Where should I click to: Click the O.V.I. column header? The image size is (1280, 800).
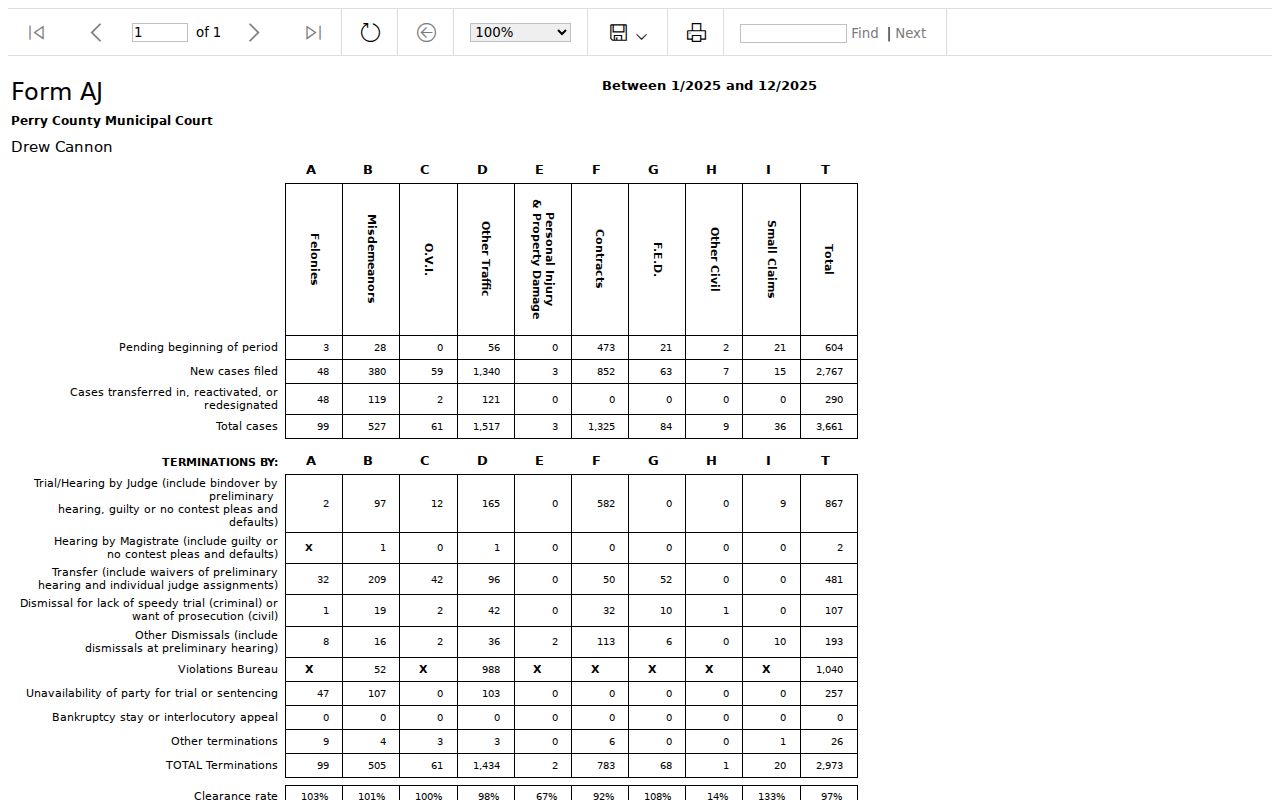click(428, 260)
